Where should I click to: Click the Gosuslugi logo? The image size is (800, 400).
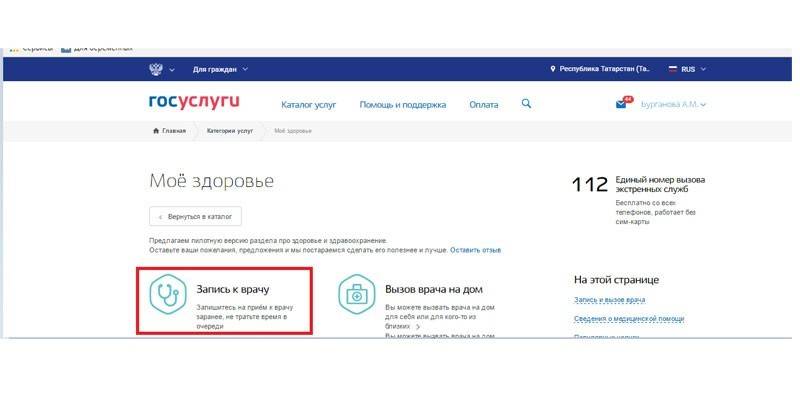pyautogui.click(x=194, y=103)
